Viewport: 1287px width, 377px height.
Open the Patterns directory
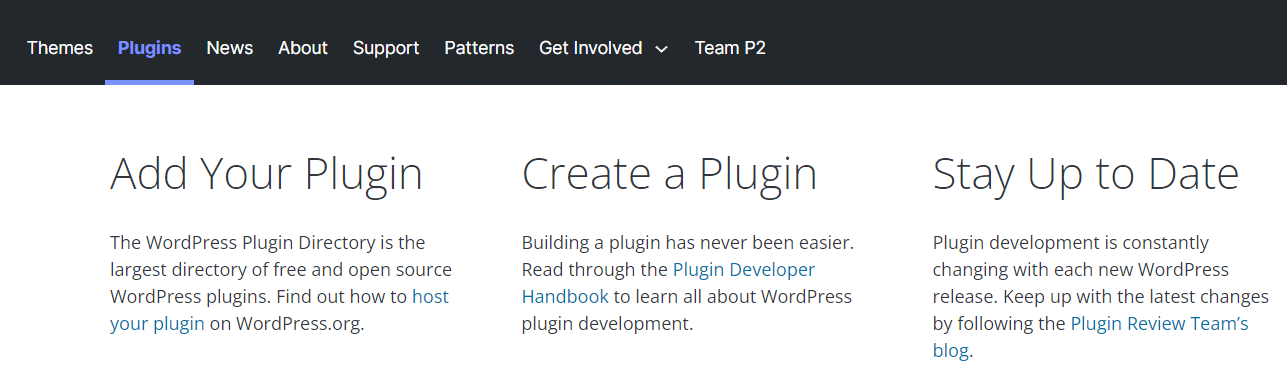(x=479, y=48)
